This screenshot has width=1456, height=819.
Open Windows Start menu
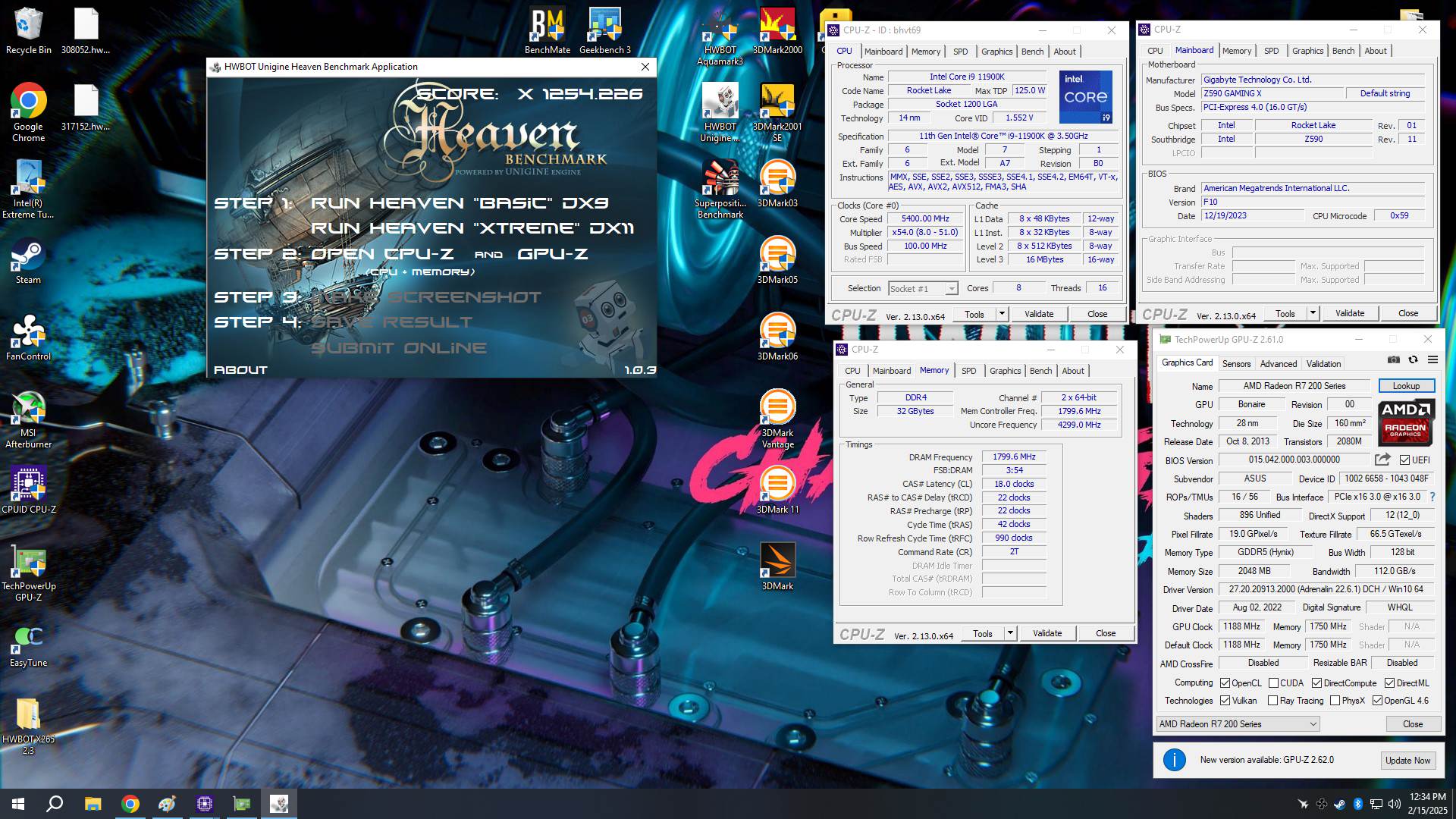click(x=18, y=804)
